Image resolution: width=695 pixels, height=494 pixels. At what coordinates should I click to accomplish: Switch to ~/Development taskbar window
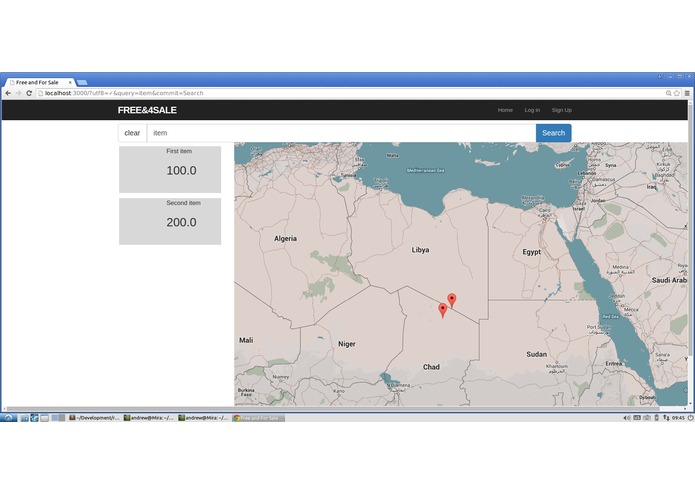coord(94,418)
